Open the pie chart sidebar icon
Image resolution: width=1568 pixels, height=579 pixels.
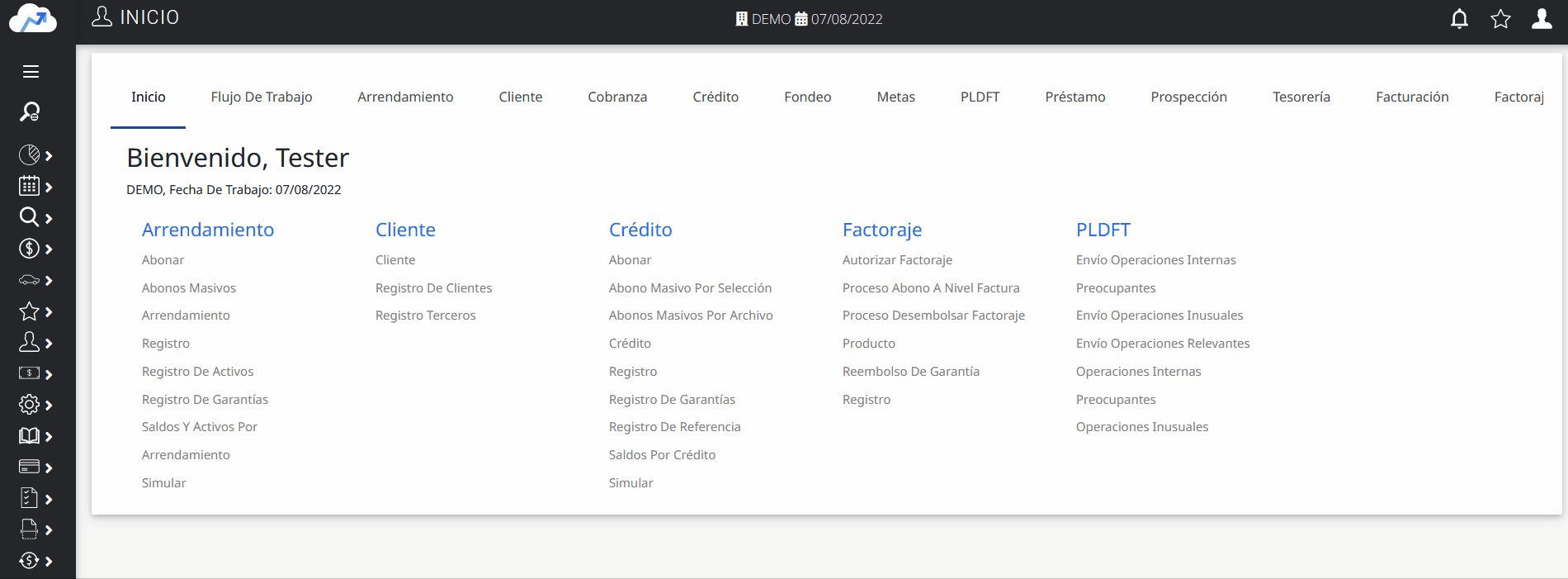[29, 155]
